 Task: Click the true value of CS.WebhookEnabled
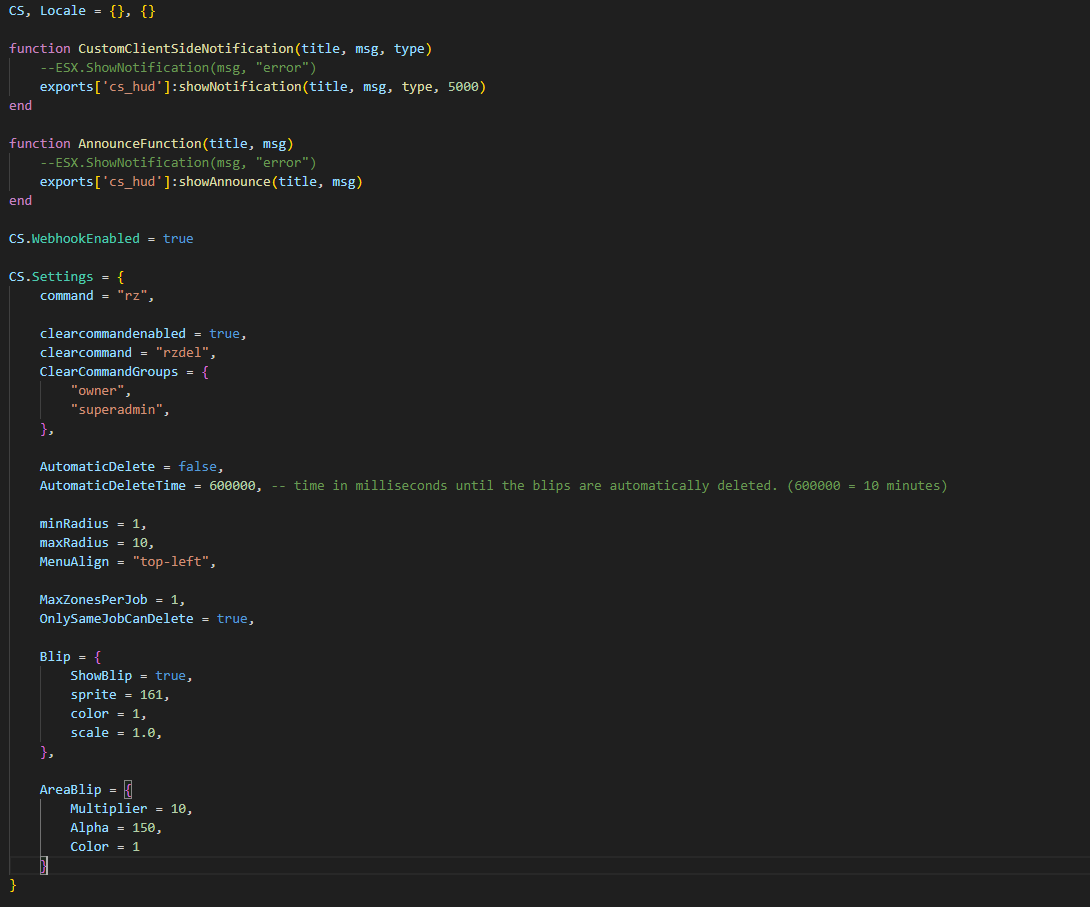coord(178,238)
